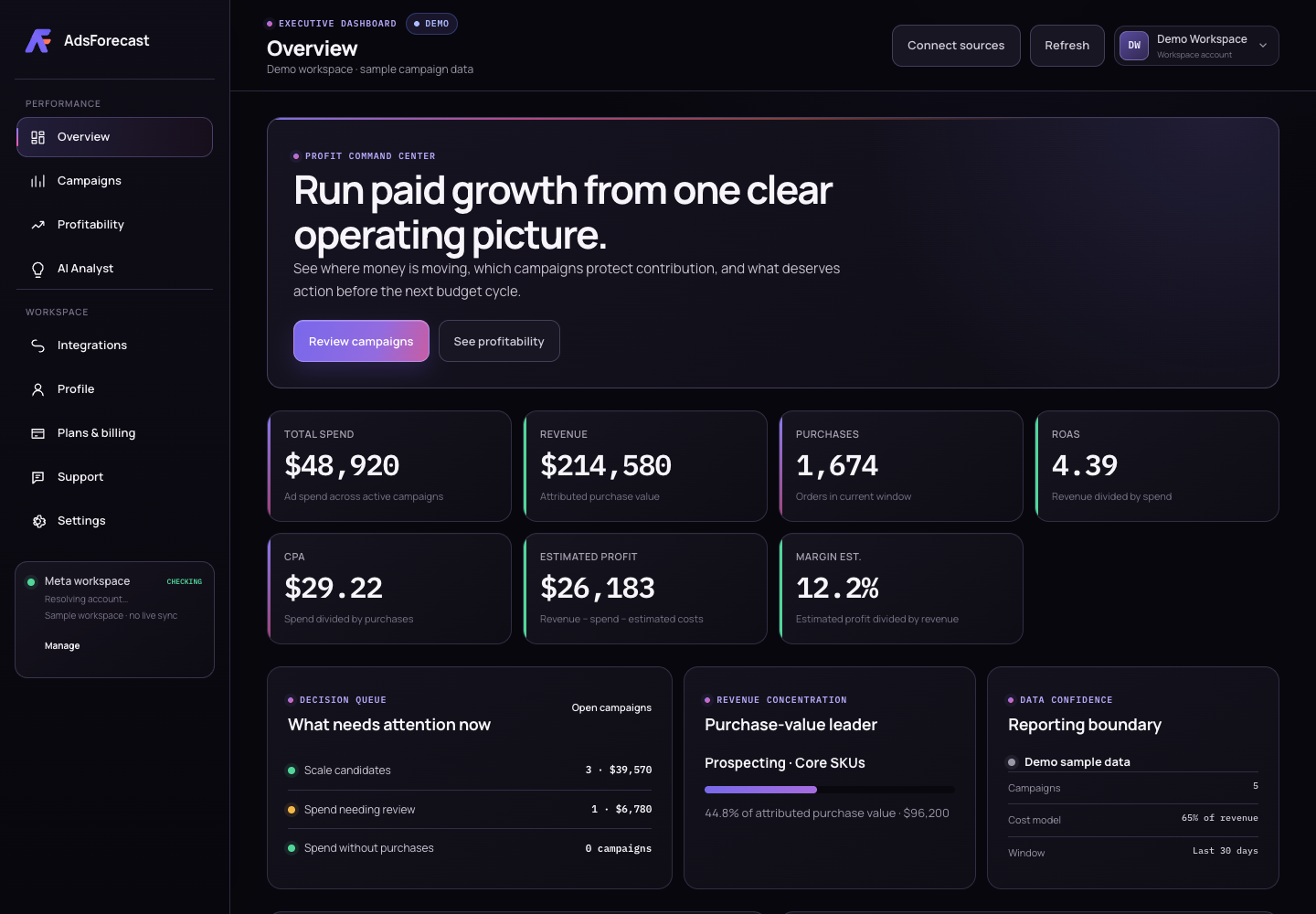This screenshot has height=914, width=1316.
Task: Select the Spend needing review row
Action: pyautogui.click(x=470, y=810)
